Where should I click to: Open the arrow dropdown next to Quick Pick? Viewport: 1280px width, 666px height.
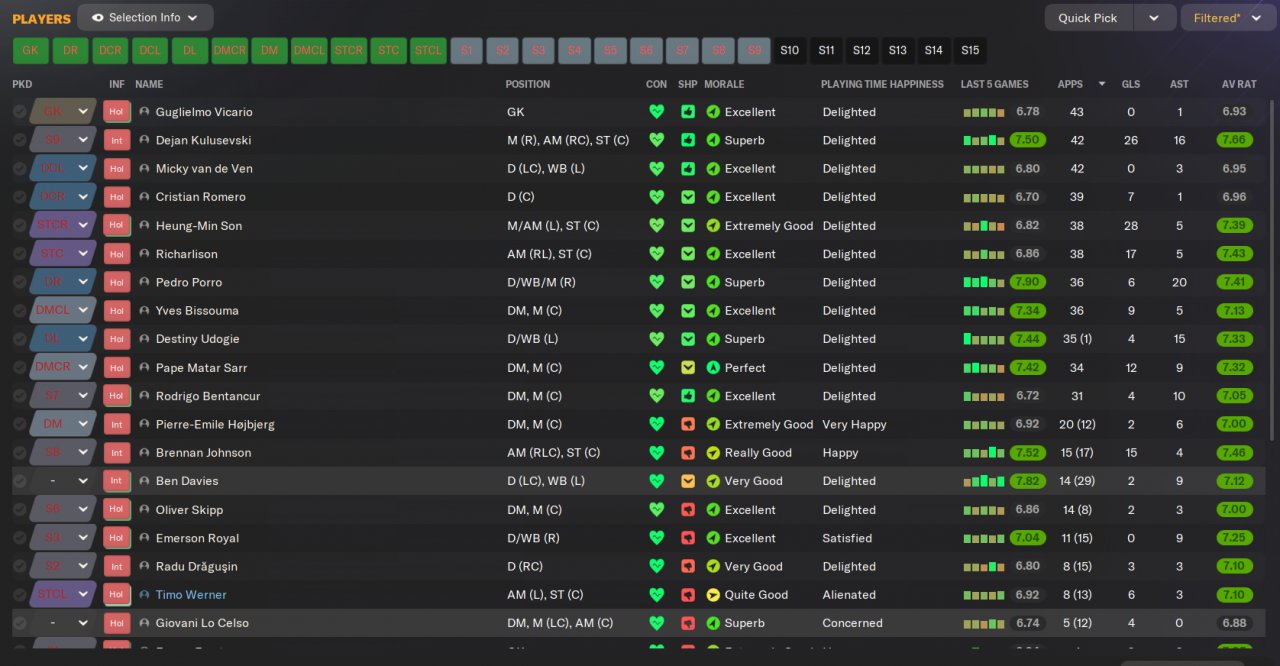click(1154, 18)
